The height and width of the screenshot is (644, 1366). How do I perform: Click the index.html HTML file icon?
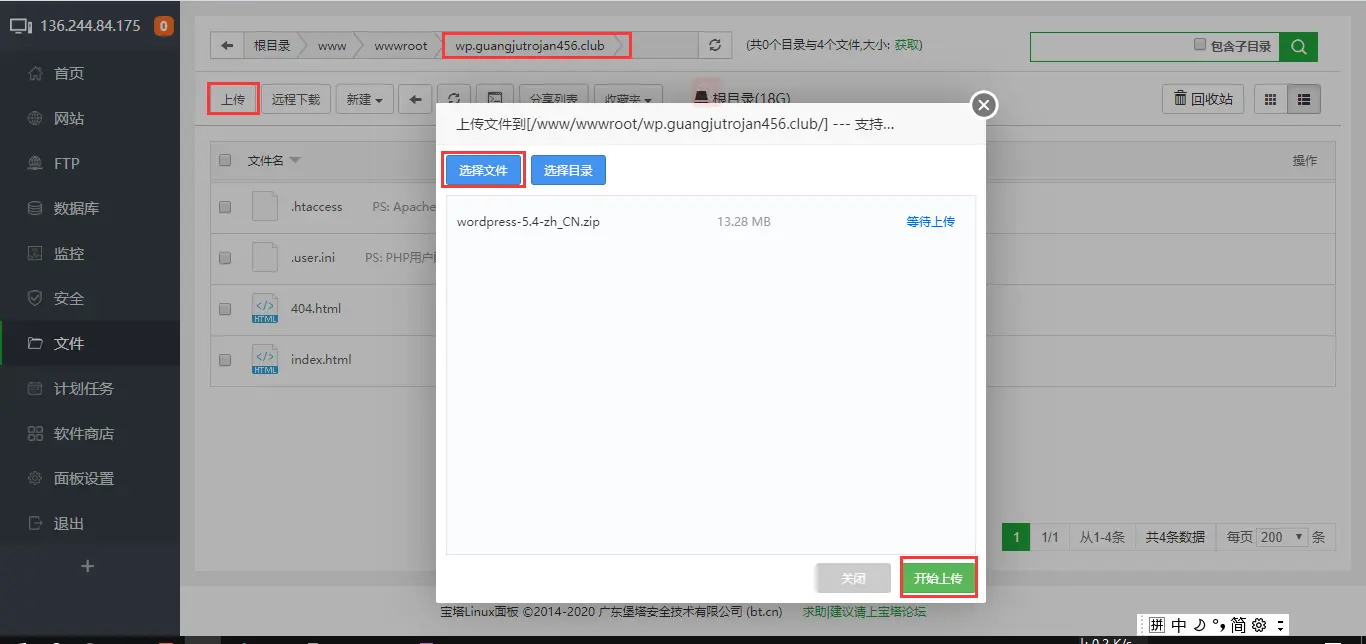265,359
